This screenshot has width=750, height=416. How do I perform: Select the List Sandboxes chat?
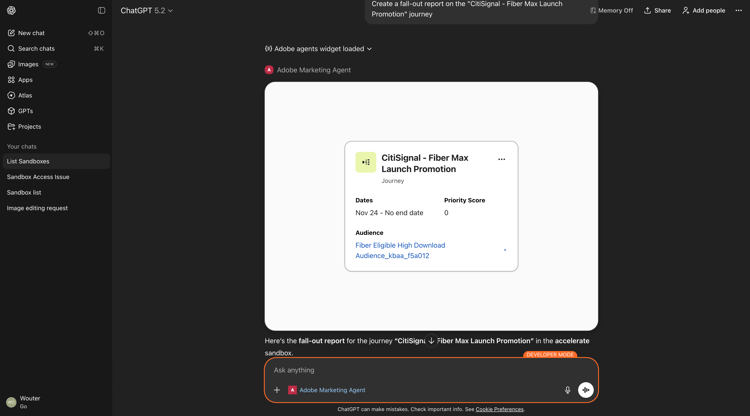click(x=56, y=161)
